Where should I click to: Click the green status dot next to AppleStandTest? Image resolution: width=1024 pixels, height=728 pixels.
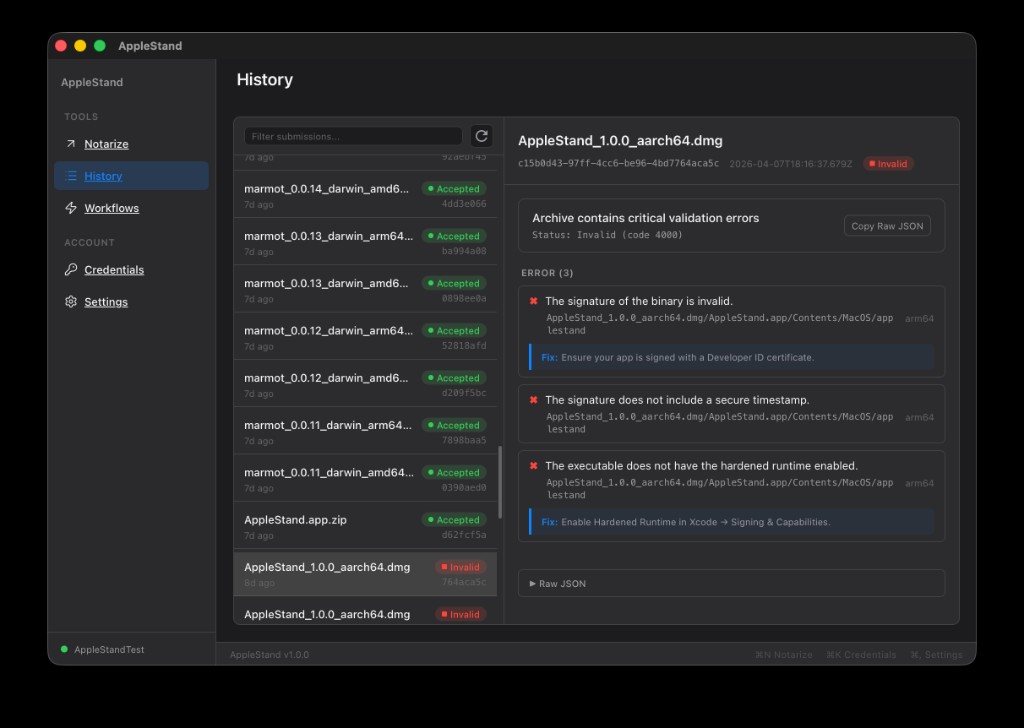pos(62,648)
